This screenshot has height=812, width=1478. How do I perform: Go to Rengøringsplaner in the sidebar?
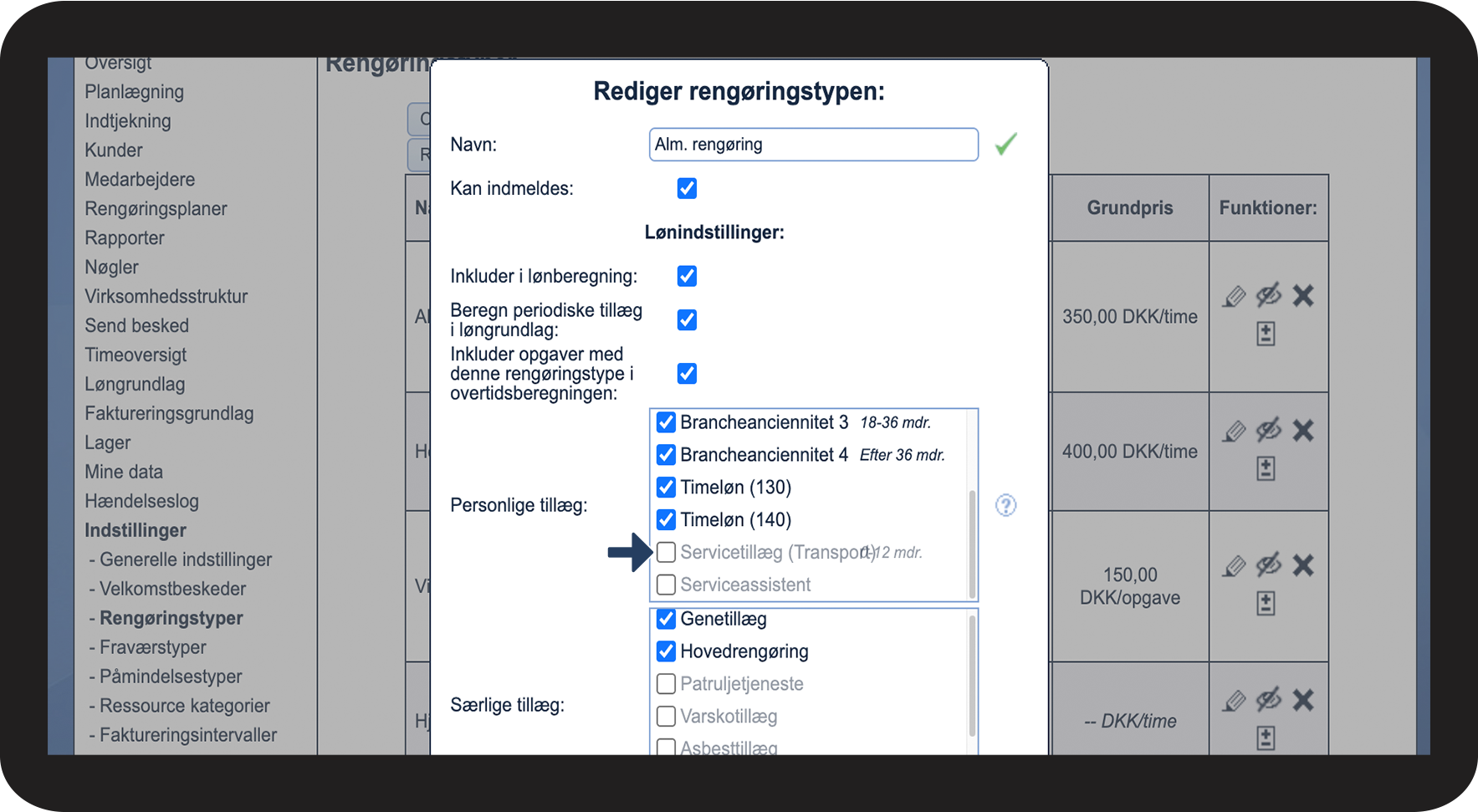[156, 209]
